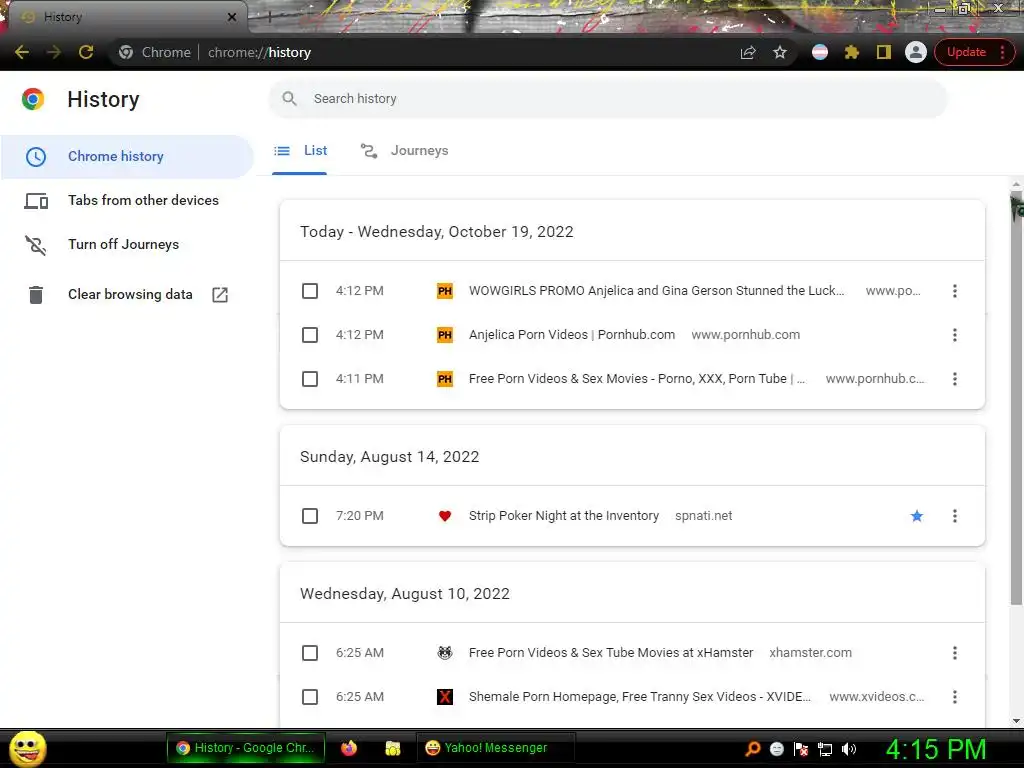Screen dimensions: 1024x768
Task: Click the scroll down arrow at bottom right
Action: tap(1016, 721)
